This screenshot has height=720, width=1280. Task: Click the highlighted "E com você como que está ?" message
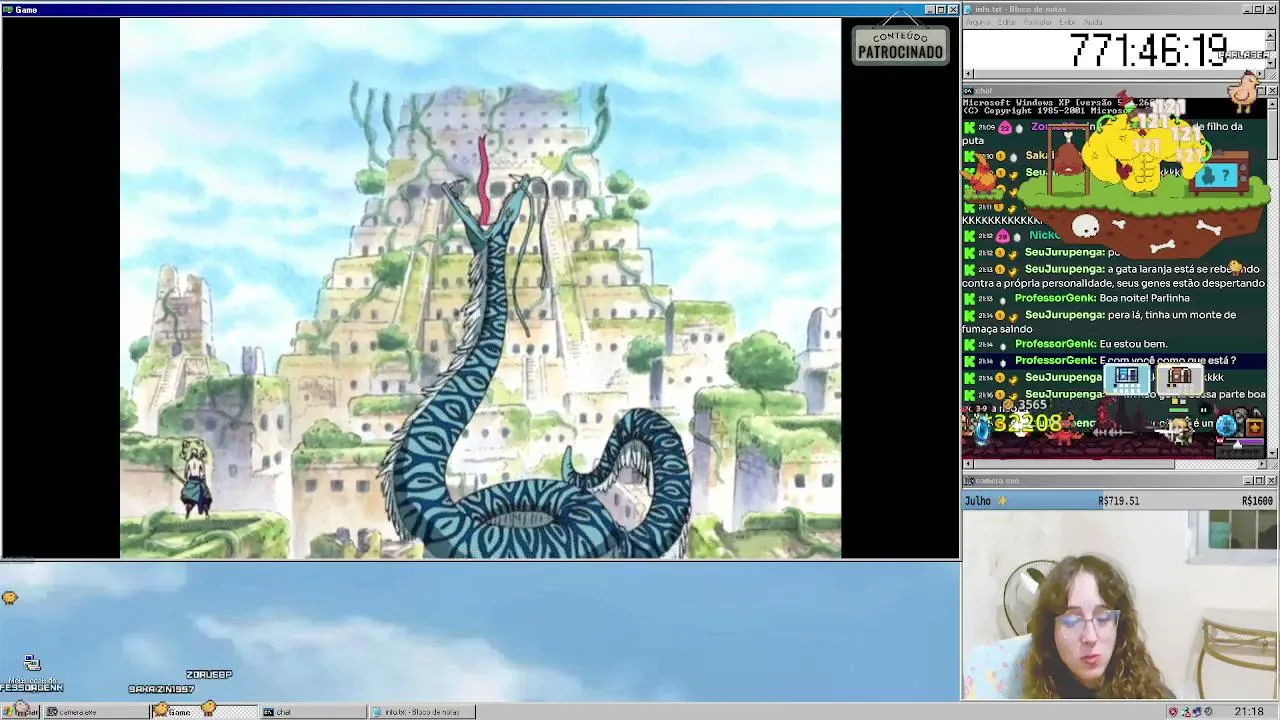click(1167, 361)
